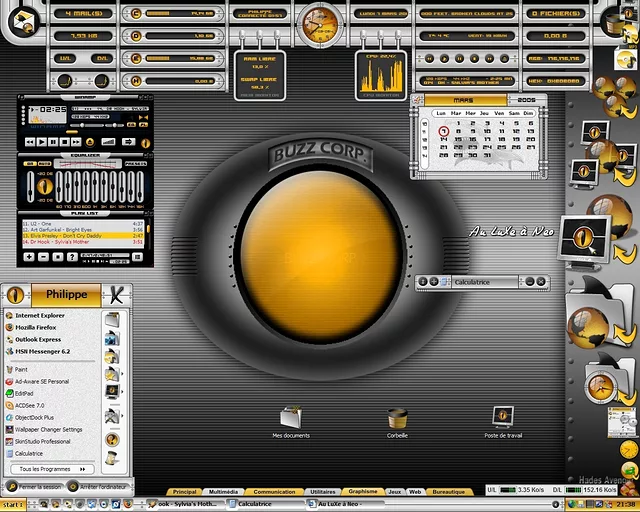Toggle the equalizer ON button
The image size is (640, 512).
31,164
